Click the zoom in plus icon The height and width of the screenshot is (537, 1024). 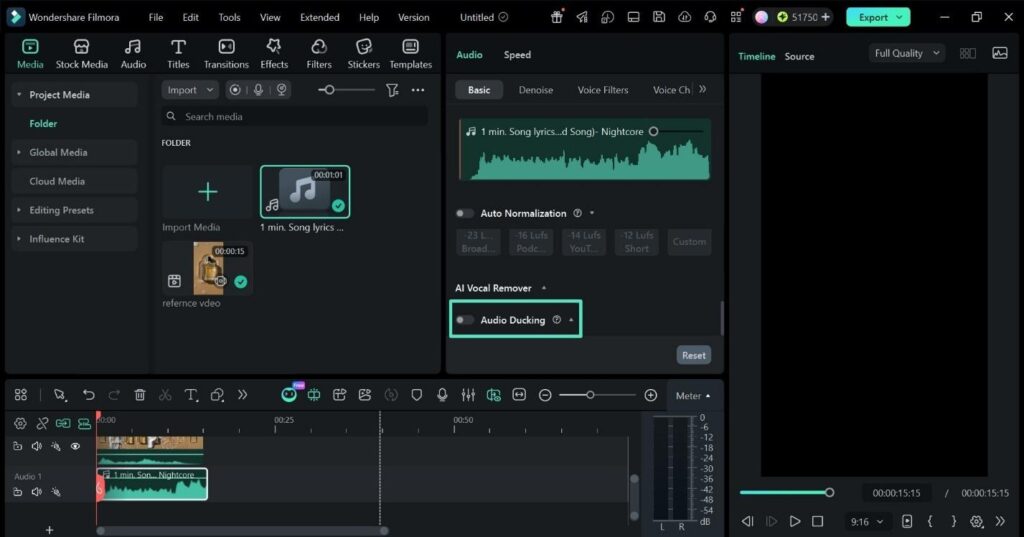(x=650, y=395)
